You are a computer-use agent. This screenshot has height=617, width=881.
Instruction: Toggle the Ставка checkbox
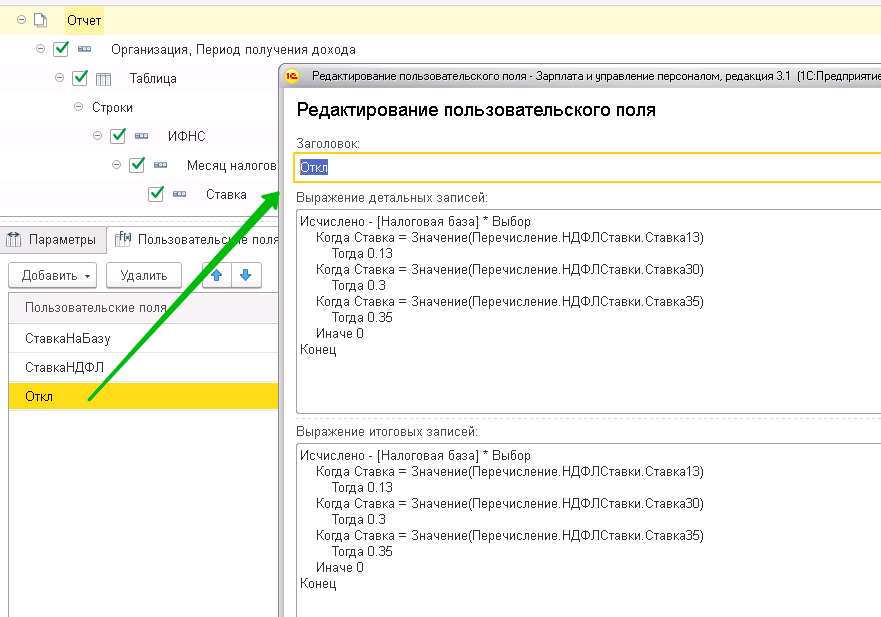[156, 194]
